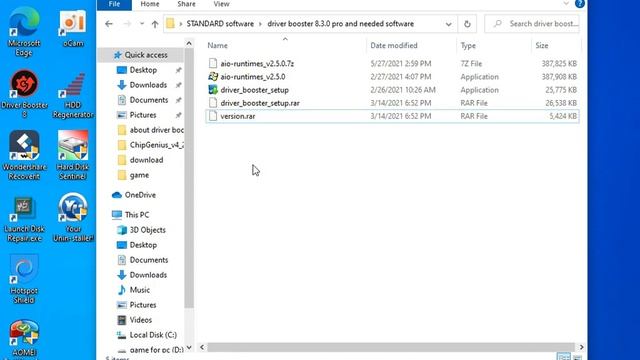Expand the ribbon with chevron

click(566, 4)
